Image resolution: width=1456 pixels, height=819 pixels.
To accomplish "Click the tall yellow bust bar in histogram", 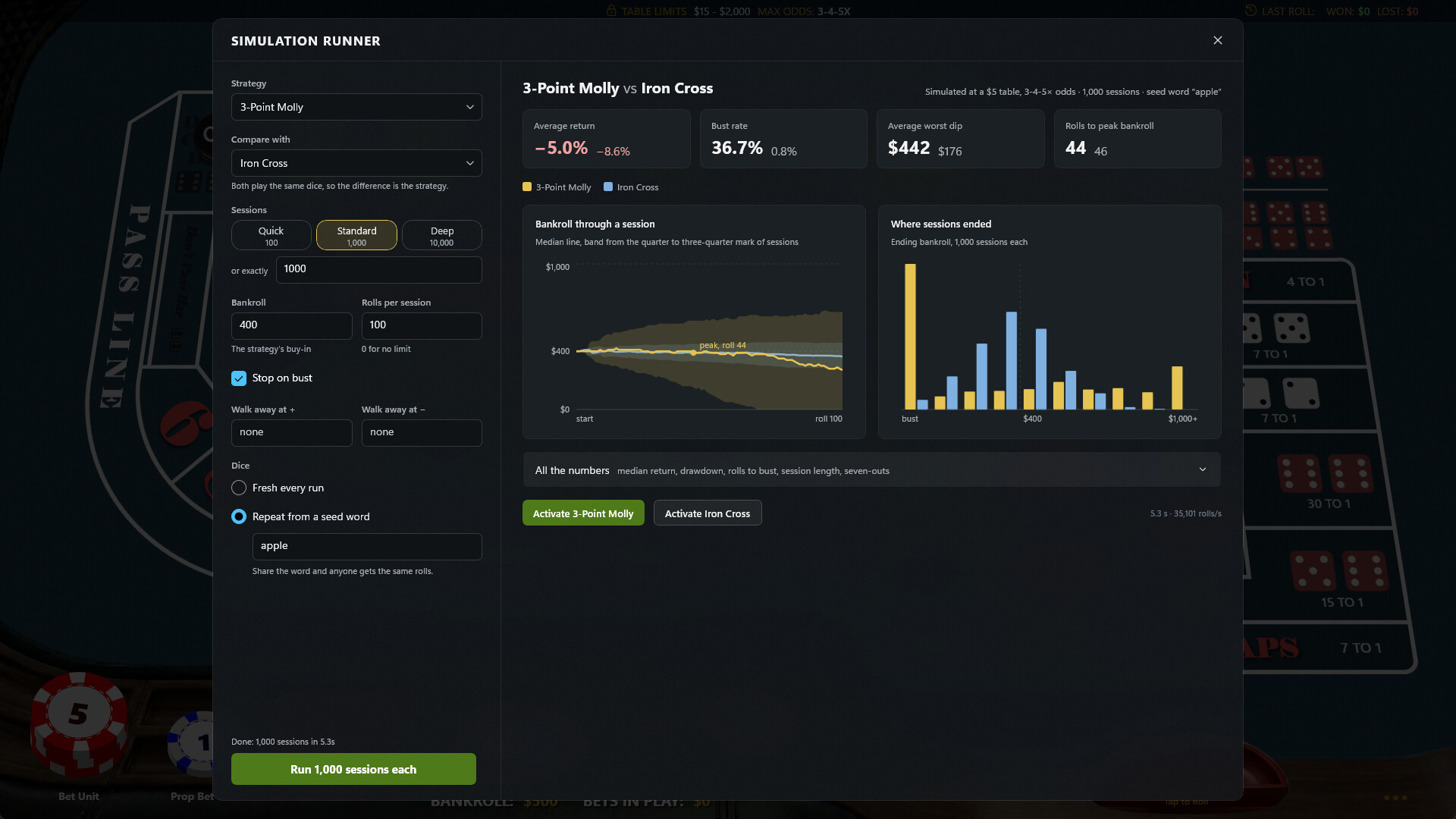I will pos(910,337).
